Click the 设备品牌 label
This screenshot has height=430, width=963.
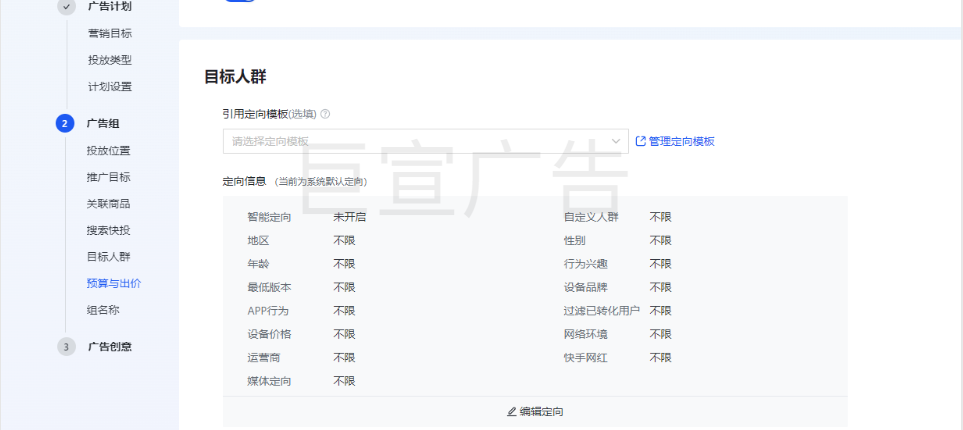(586, 287)
